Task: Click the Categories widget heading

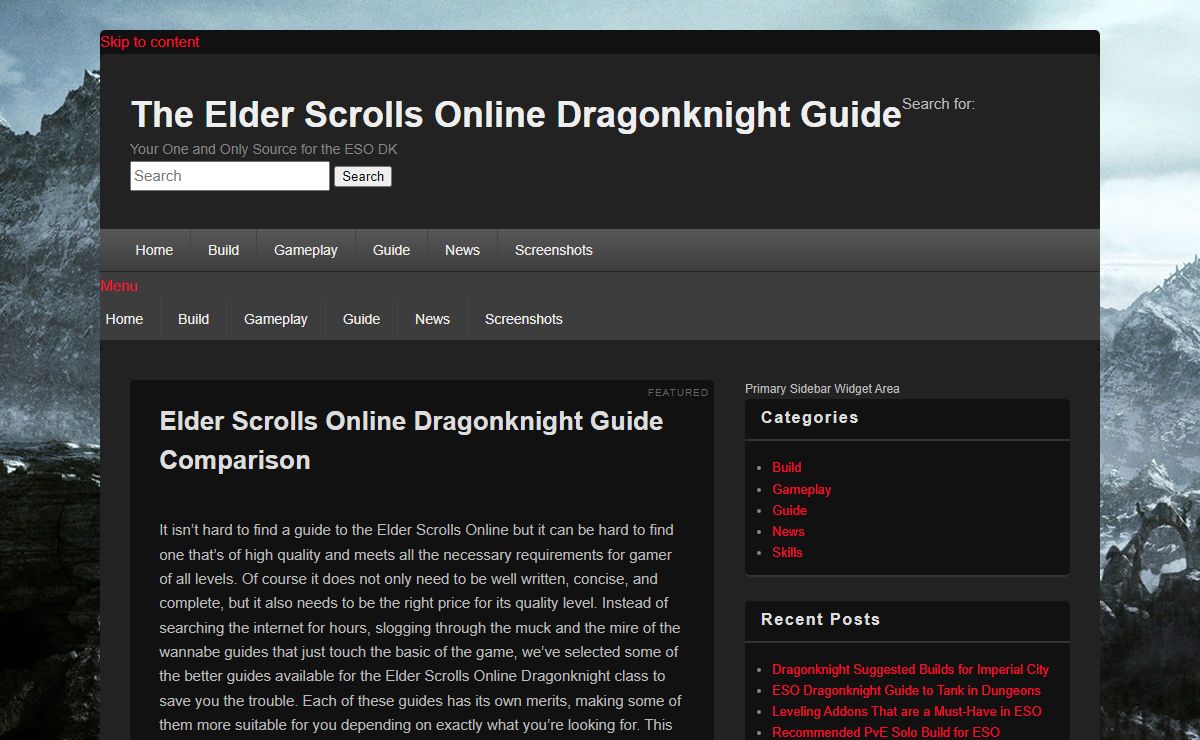Action: coord(809,418)
